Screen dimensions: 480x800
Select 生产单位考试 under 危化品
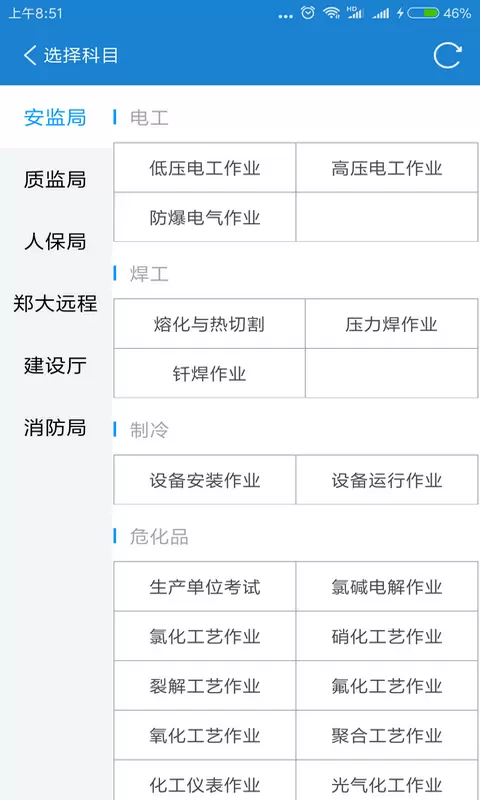pos(205,587)
